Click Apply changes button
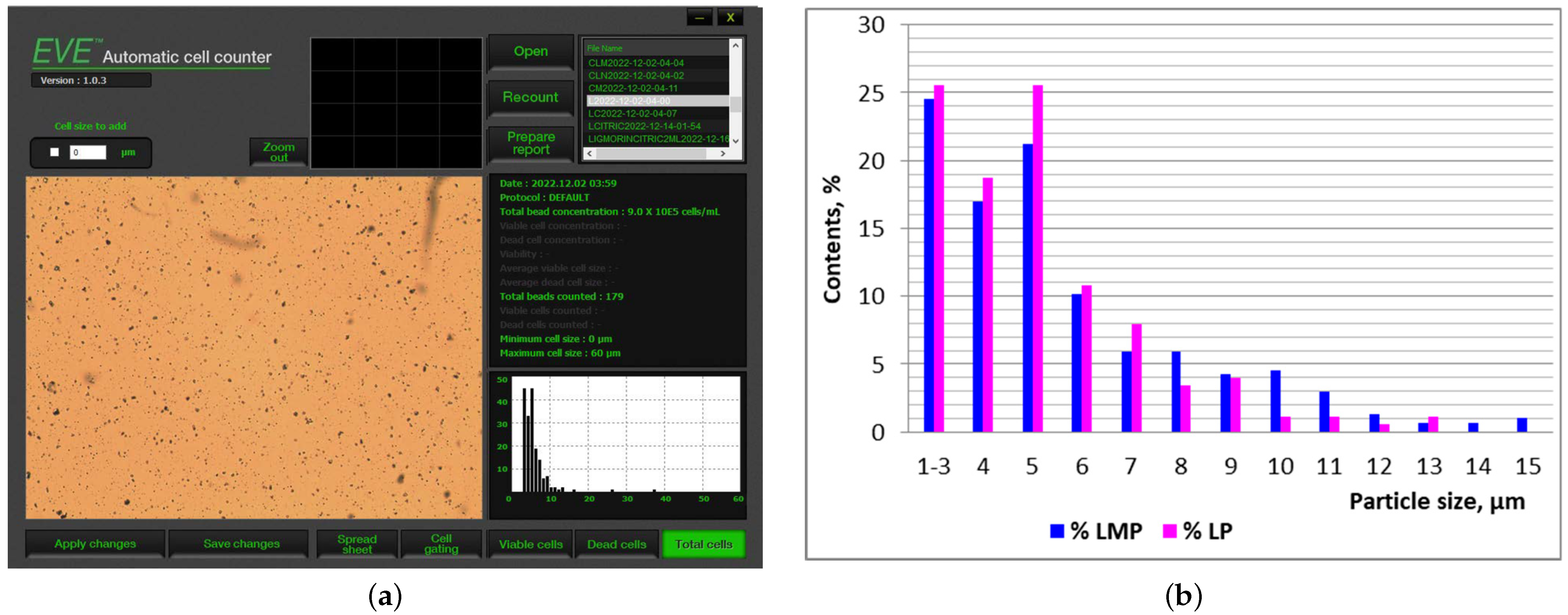The height and width of the screenshot is (615, 1568). click(95, 543)
